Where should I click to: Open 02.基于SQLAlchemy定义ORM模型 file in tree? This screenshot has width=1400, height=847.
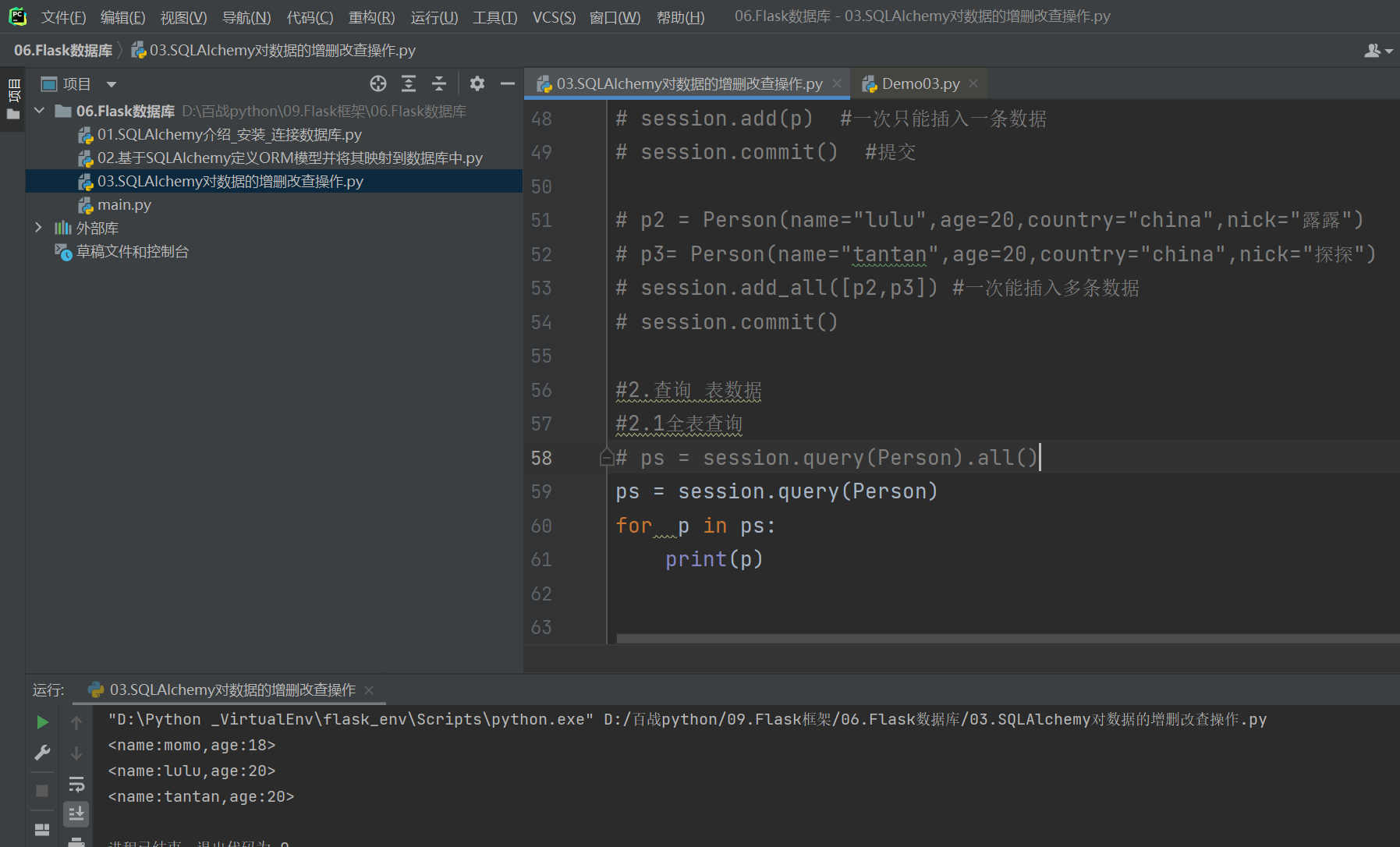click(x=289, y=158)
